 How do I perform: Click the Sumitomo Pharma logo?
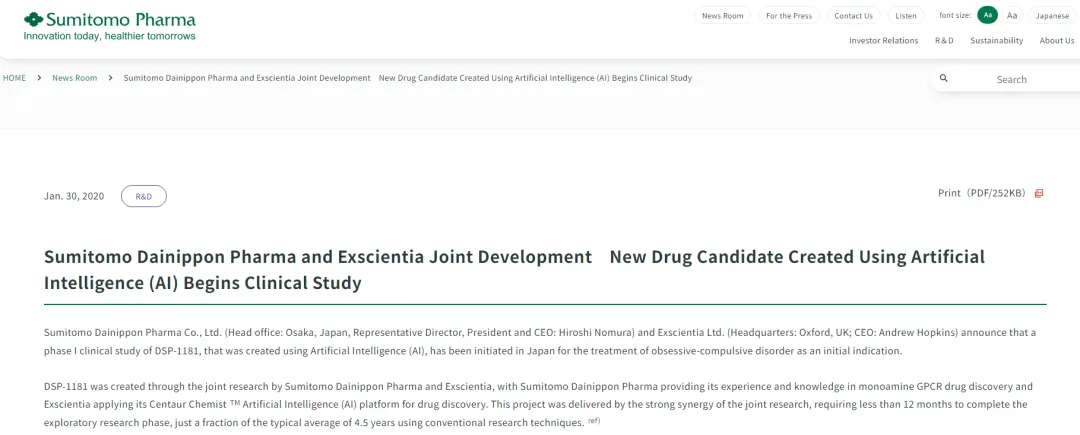tap(110, 26)
